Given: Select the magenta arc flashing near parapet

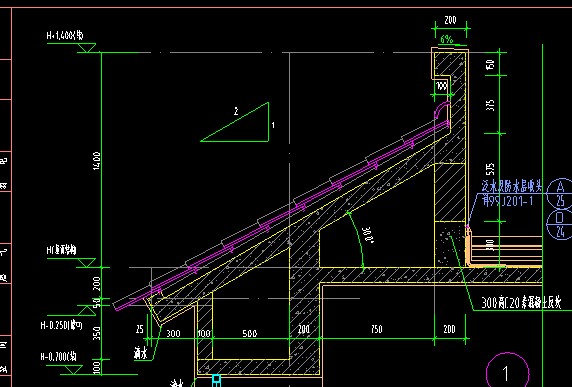Looking at the screenshot, I should tap(441, 110).
